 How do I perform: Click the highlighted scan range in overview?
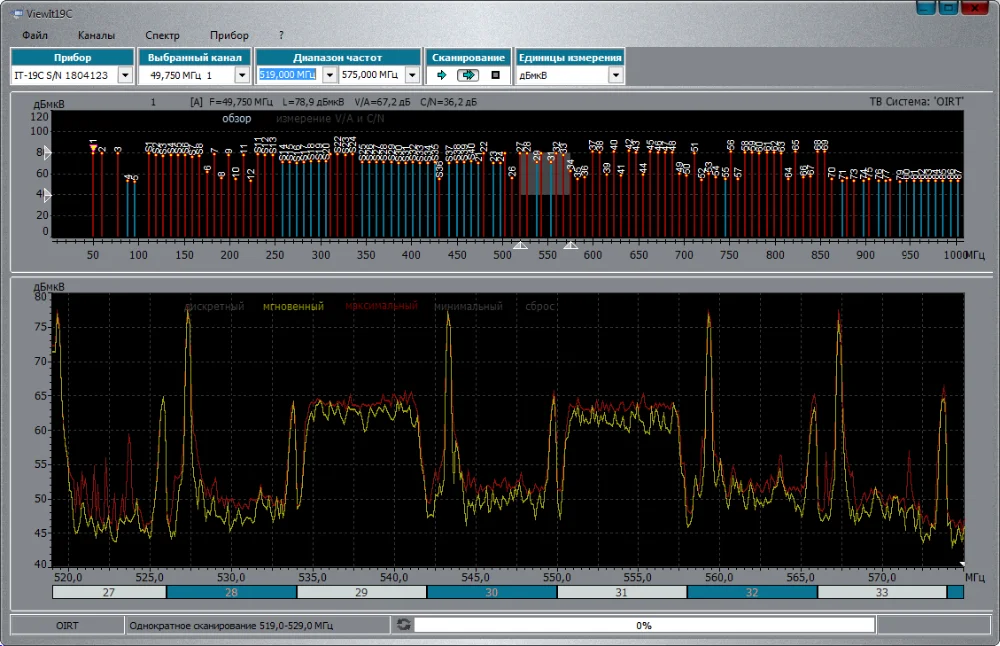click(x=545, y=174)
